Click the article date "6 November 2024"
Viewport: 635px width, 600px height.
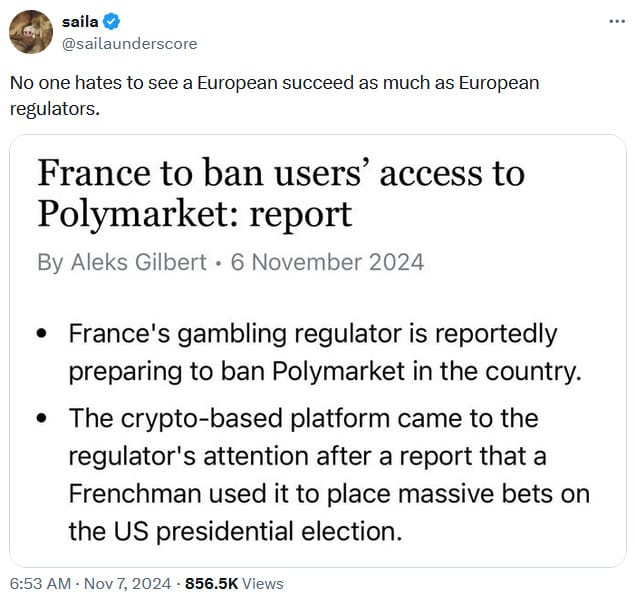click(327, 263)
